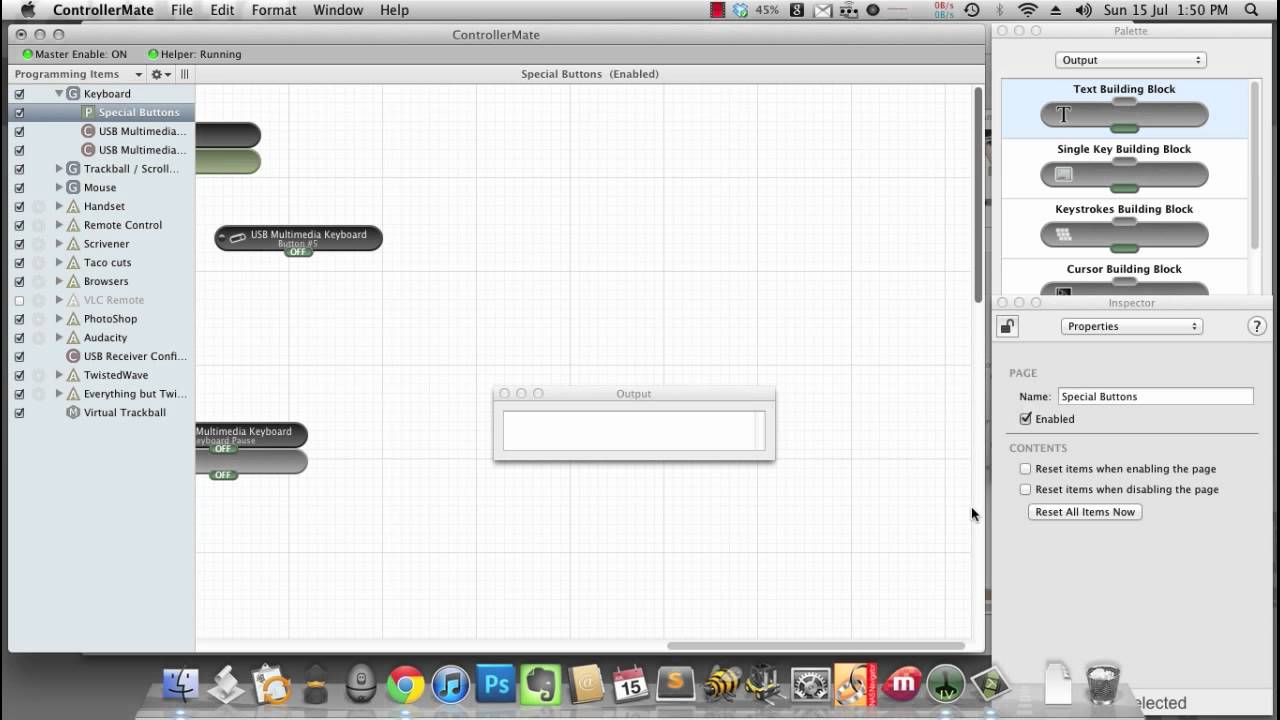Click the Audacity application icon in sidebar
The height and width of the screenshot is (720, 1280).
[73, 337]
